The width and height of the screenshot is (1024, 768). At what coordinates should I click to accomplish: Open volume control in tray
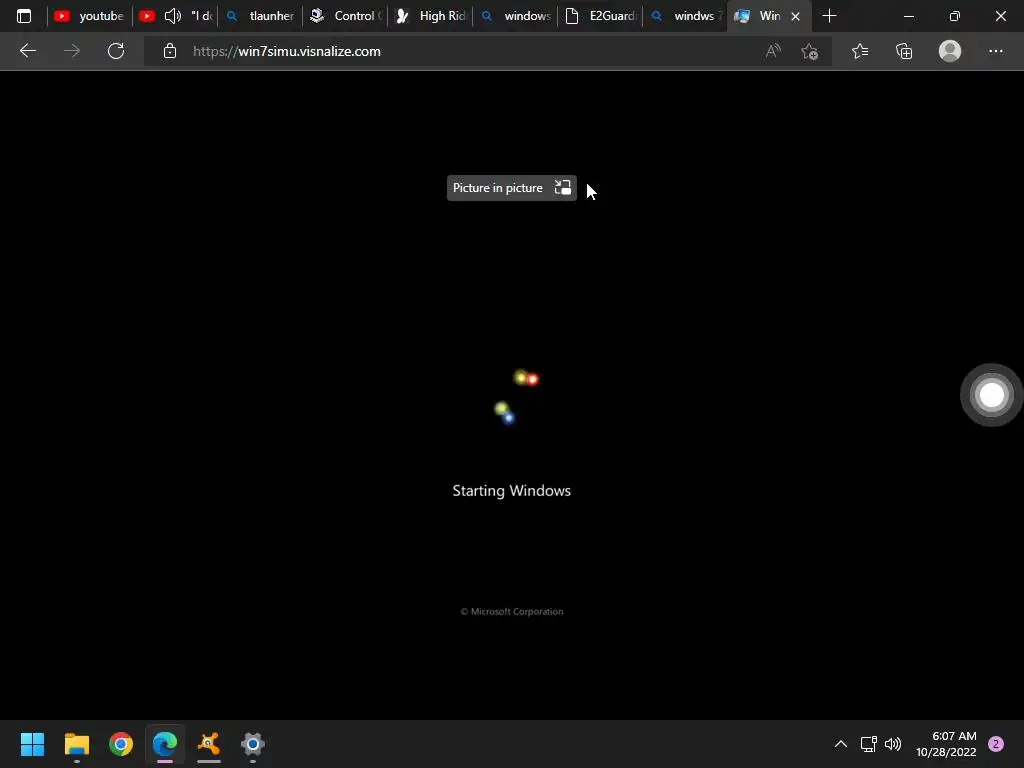[893, 744]
